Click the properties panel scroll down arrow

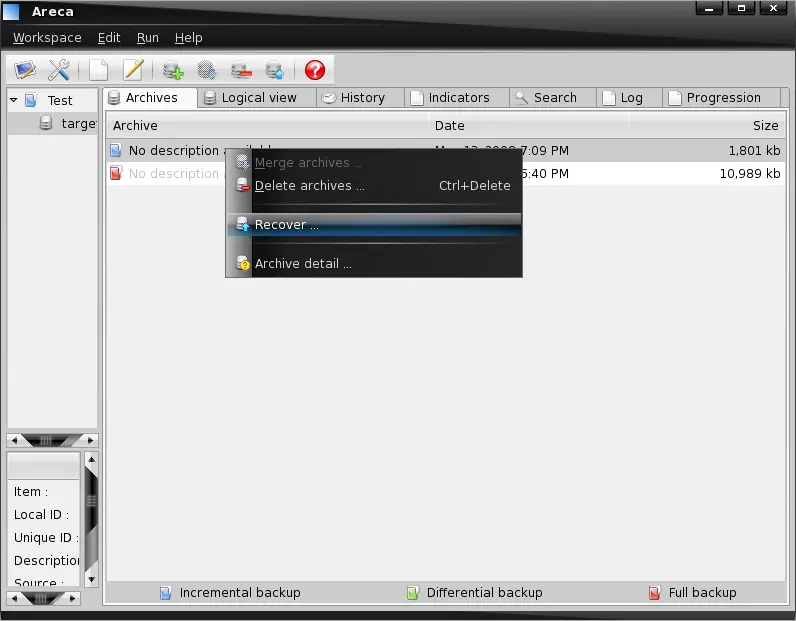(91, 579)
